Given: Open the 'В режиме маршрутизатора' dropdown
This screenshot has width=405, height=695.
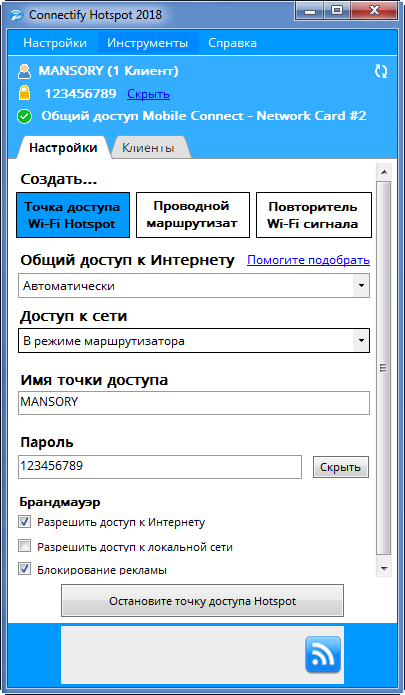Looking at the screenshot, I should tap(194, 341).
